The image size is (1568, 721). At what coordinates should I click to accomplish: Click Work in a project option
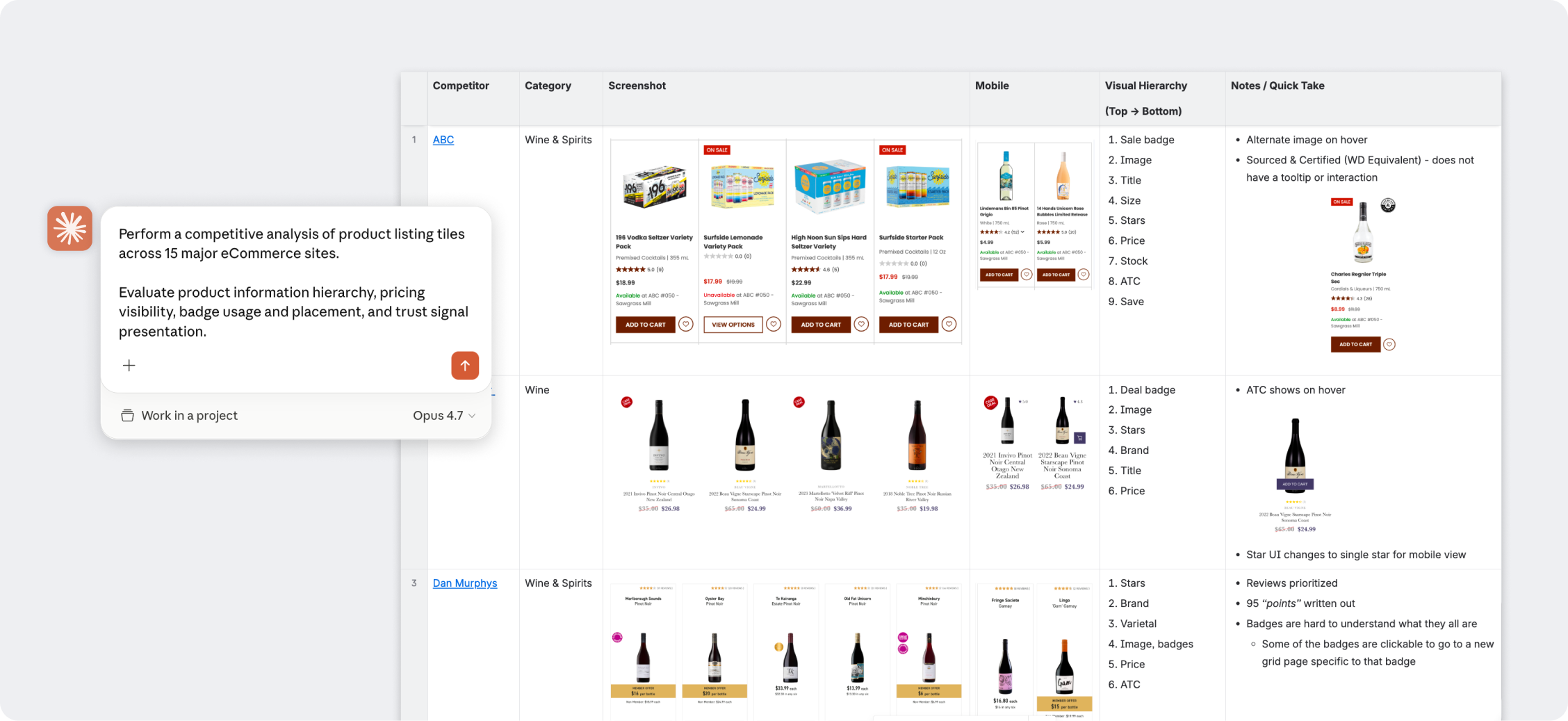coord(179,415)
